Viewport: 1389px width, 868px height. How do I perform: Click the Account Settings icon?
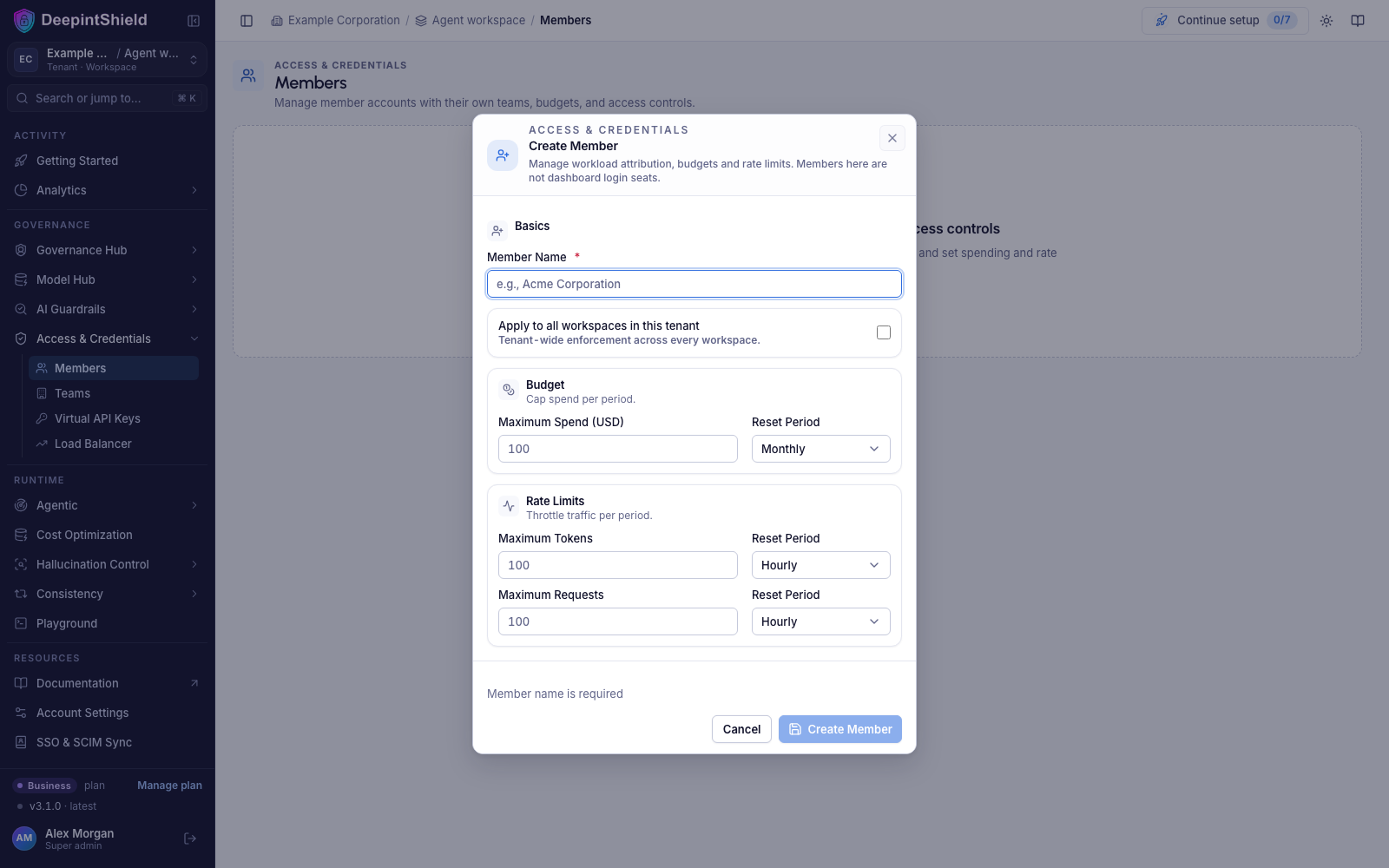[x=21, y=713]
